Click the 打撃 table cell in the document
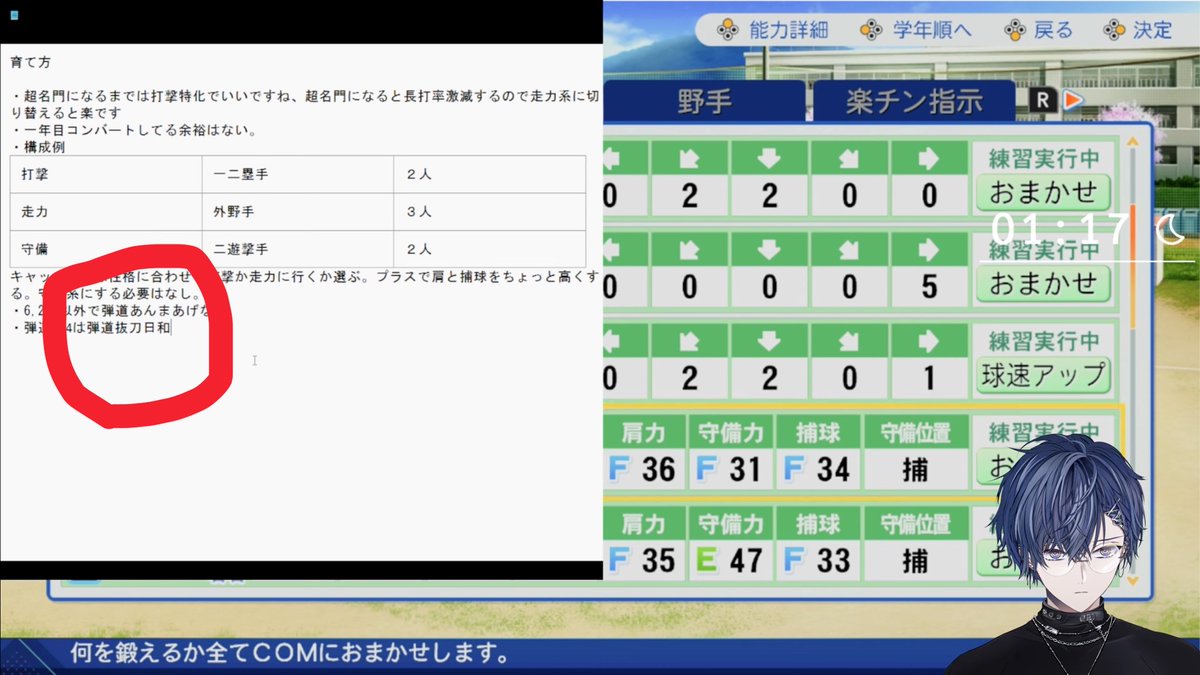Screen dimensions: 1200x675 coord(106,174)
